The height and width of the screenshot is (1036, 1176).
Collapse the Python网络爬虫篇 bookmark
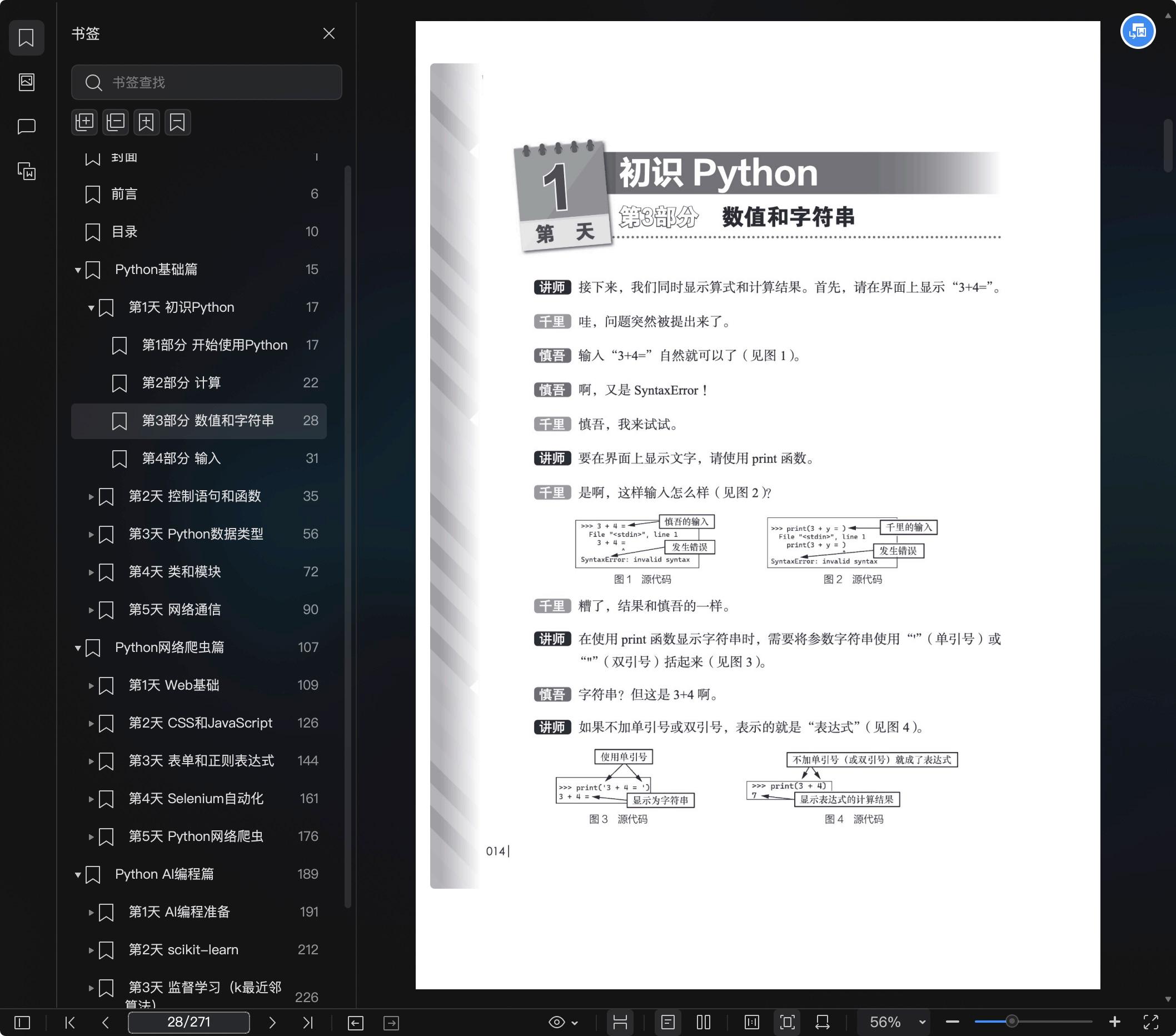pyautogui.click(x=78, y=647)
